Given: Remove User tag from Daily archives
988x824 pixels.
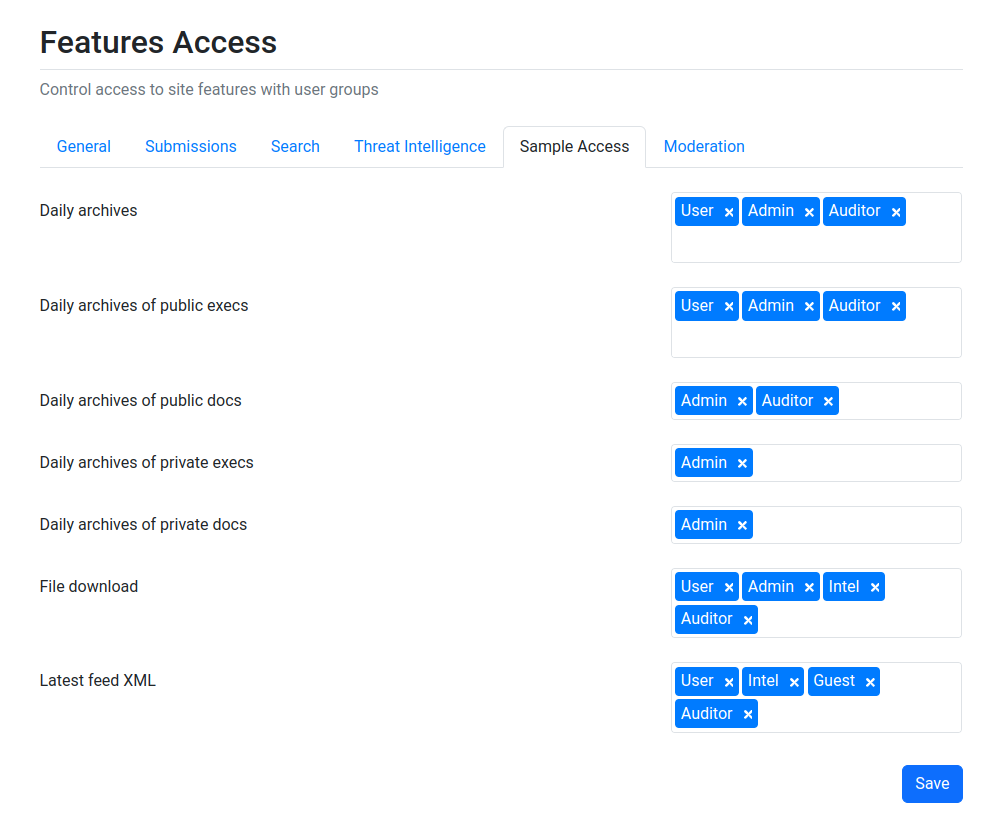Looking at the screenshot, I should pos(728,212).
